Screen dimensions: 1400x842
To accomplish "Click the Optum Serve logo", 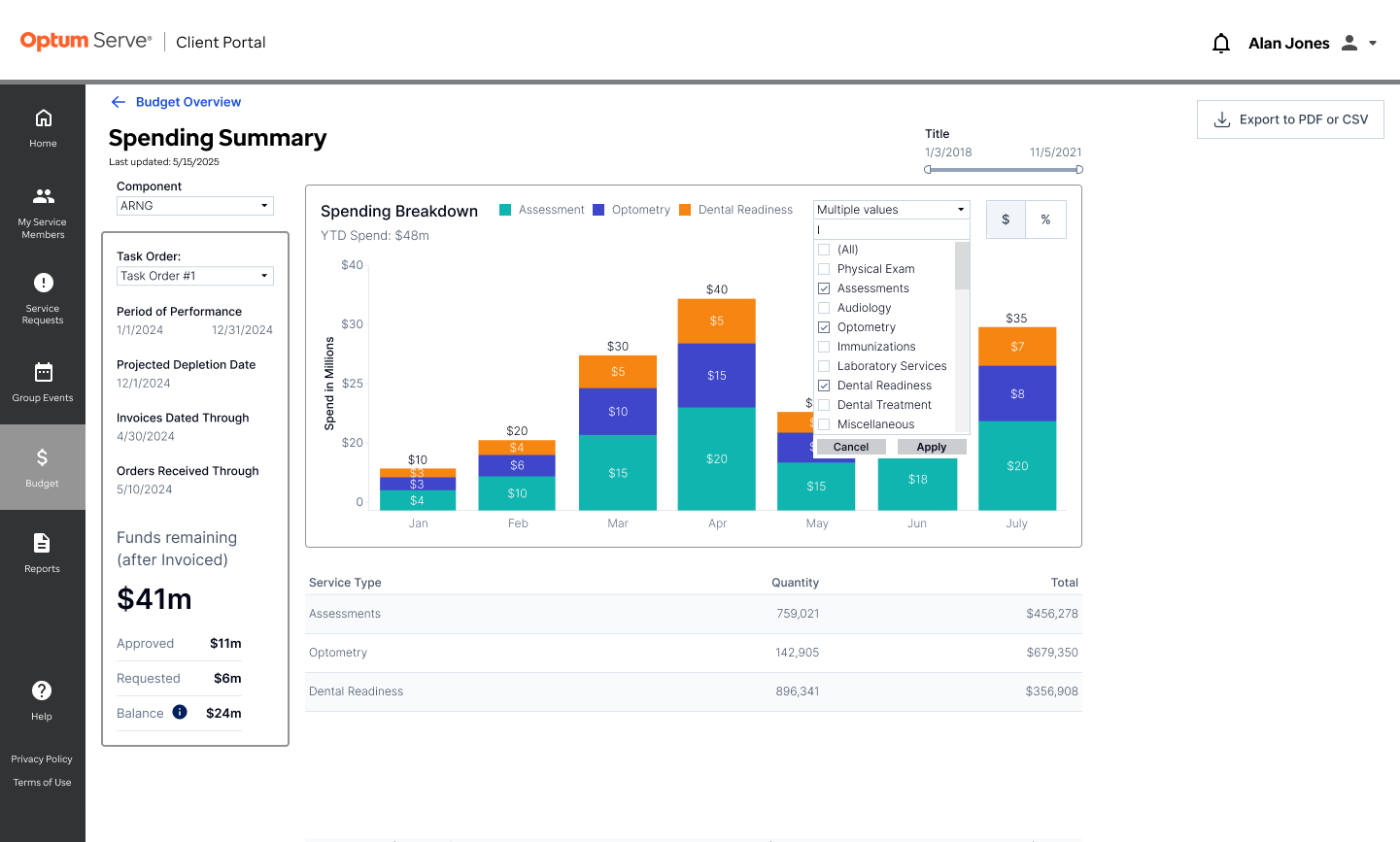I will [85, 41].
